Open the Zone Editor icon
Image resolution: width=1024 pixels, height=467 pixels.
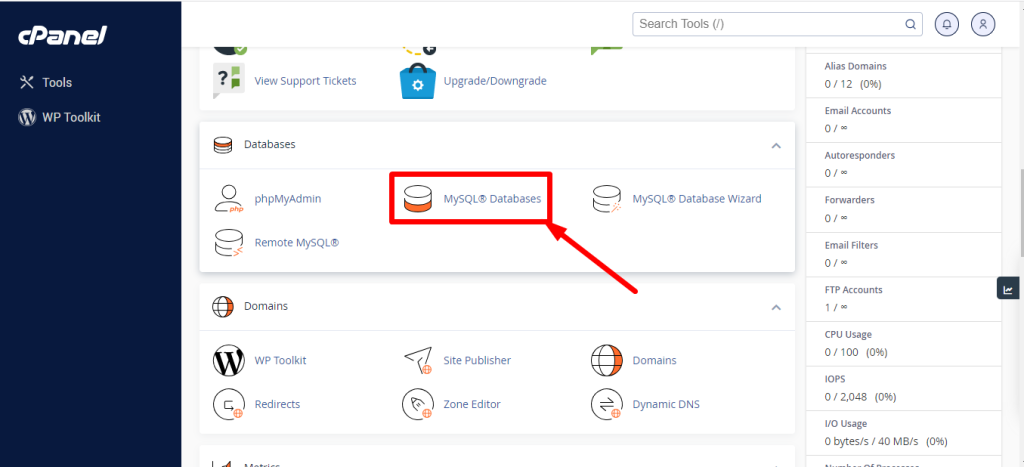point(418,404)
